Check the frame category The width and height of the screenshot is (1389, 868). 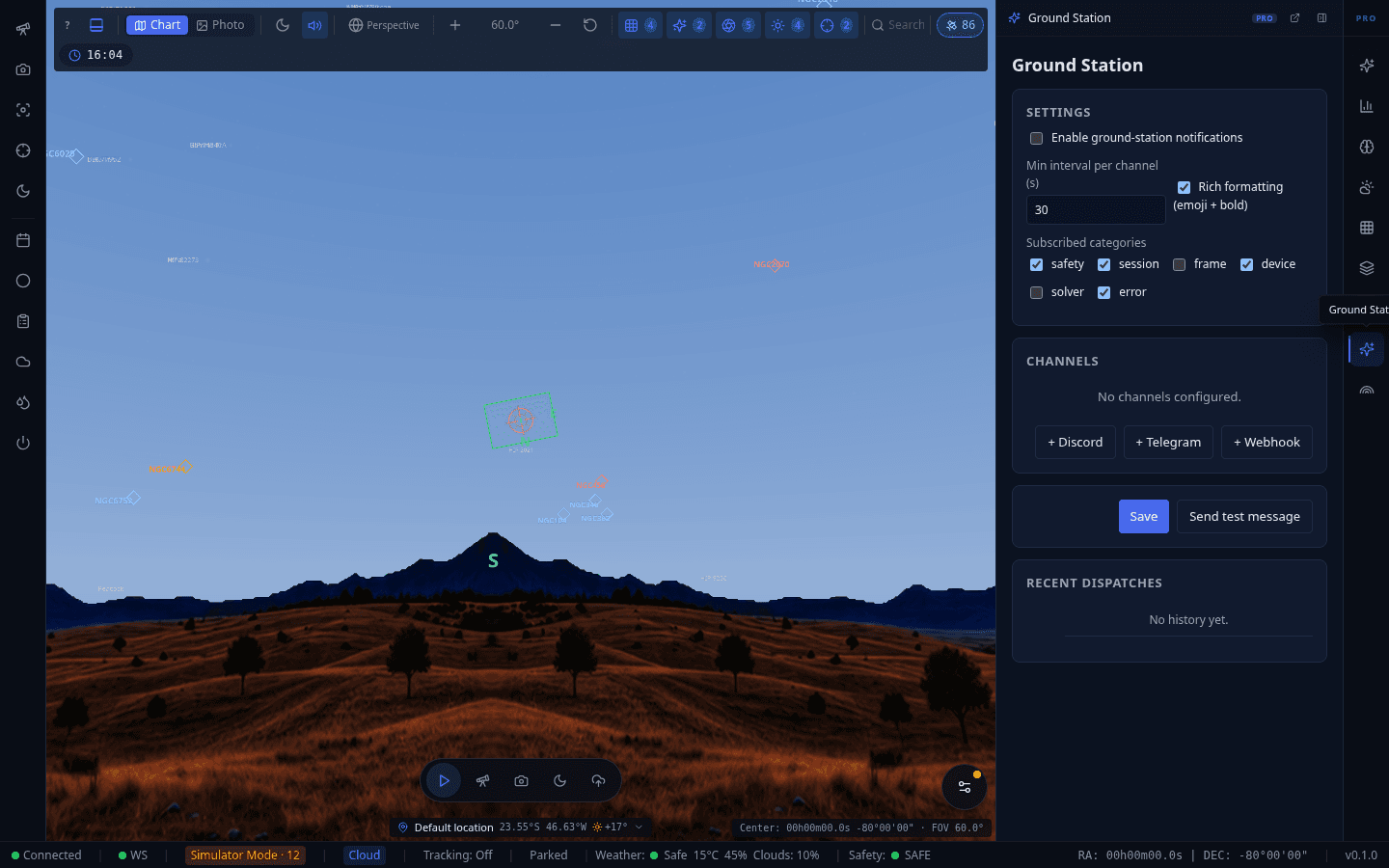coord(1179,264)
